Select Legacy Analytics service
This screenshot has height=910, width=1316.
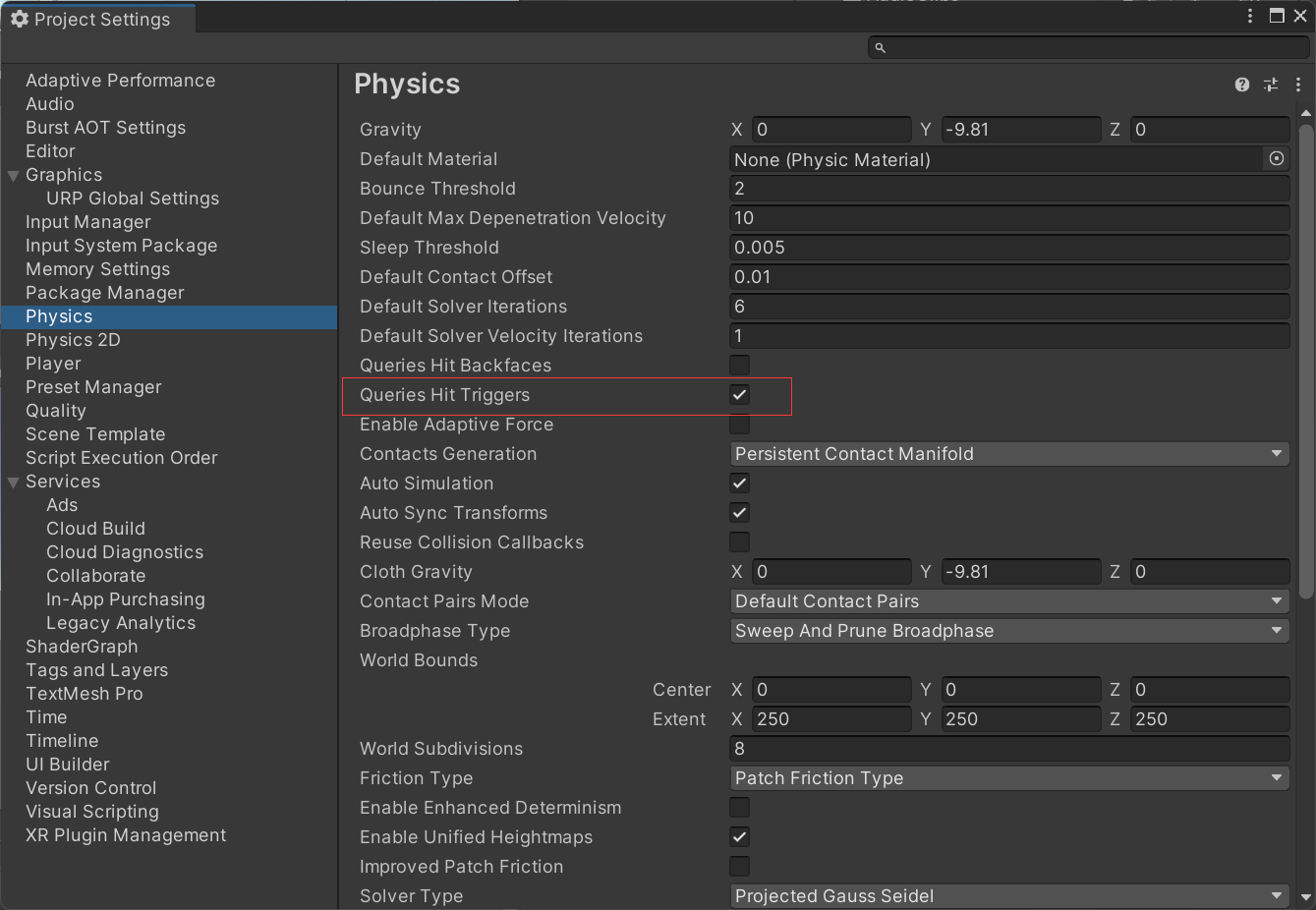[121, 623]
